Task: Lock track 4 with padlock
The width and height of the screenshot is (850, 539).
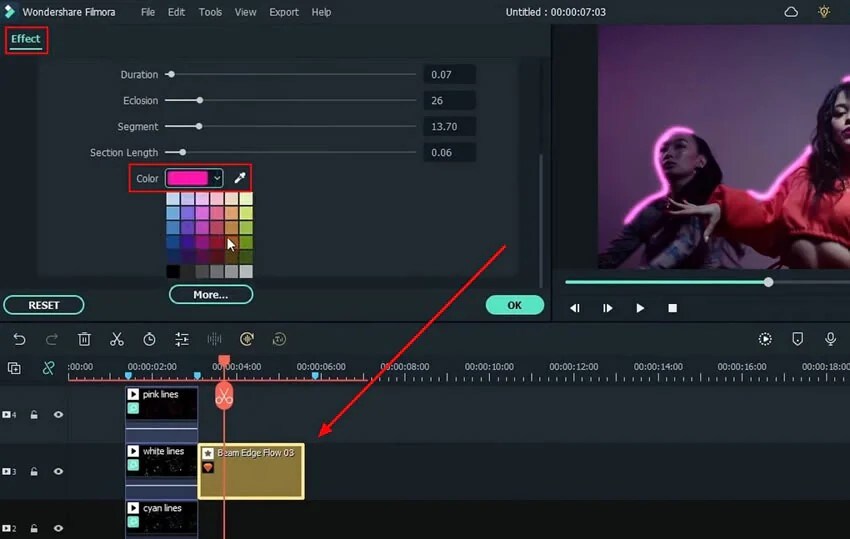Action: (x=34, y=415)
